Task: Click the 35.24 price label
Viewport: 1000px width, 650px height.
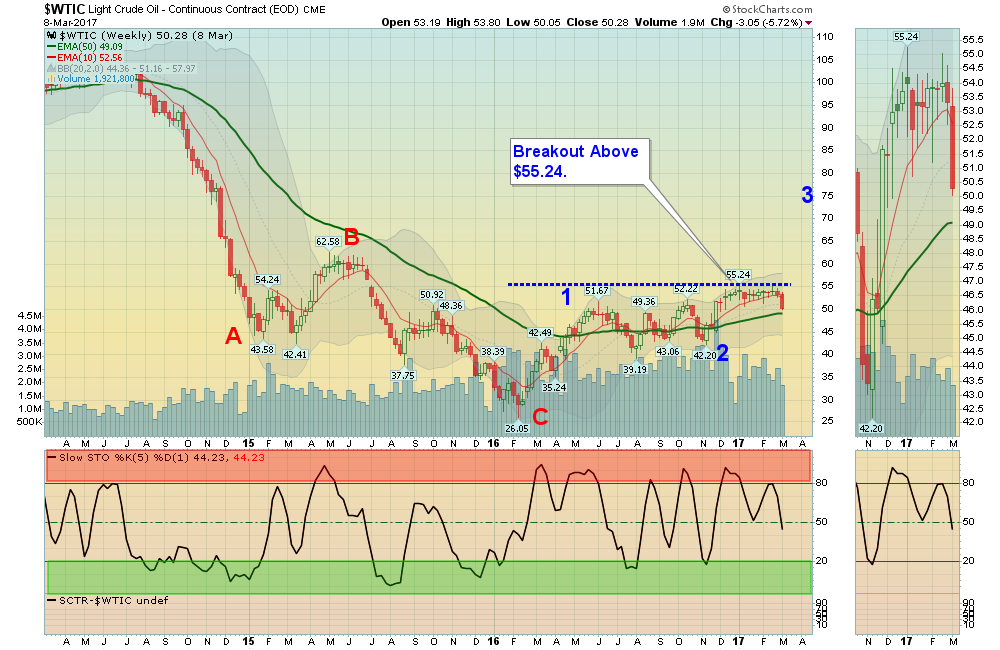Action: pyautogui.click(x=554, y=387)
